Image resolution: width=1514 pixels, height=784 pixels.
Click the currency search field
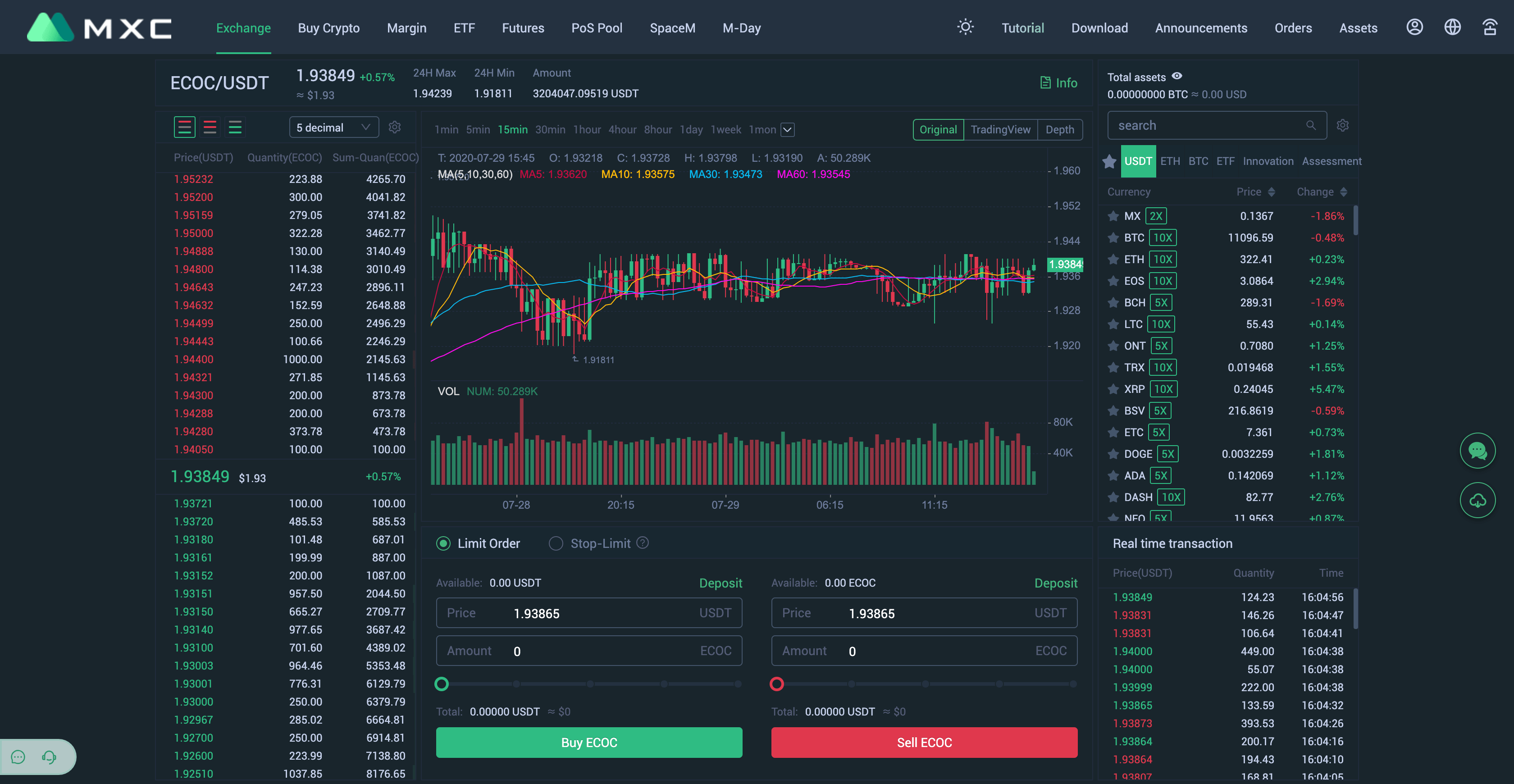pos(1217,125)
